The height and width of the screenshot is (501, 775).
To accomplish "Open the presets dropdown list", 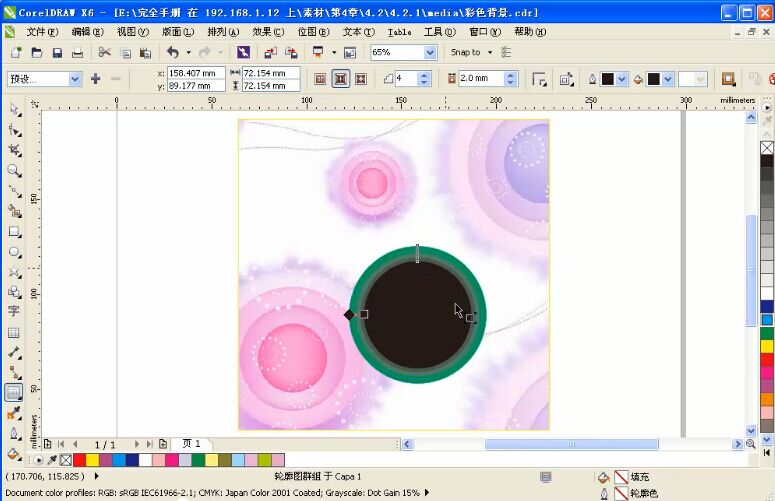I will [x=75, y=79].
